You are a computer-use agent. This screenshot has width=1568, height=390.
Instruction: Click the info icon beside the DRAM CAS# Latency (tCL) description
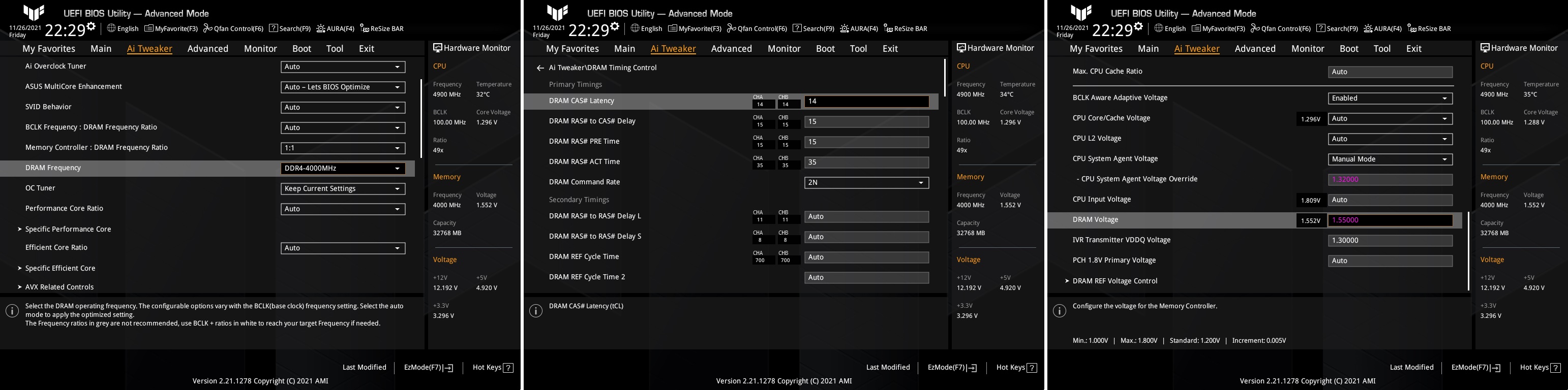[x=536, y=311]
